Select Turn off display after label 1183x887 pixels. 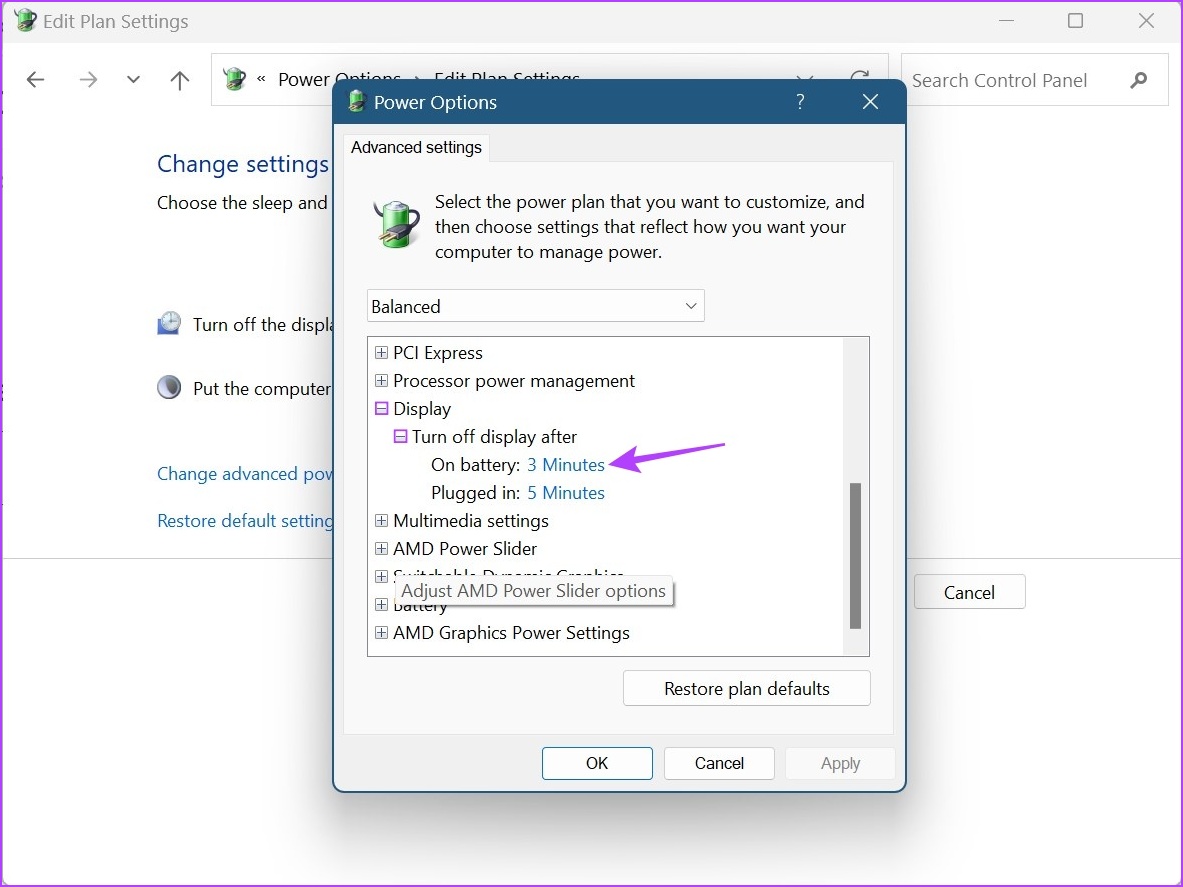tap(494, 437)
